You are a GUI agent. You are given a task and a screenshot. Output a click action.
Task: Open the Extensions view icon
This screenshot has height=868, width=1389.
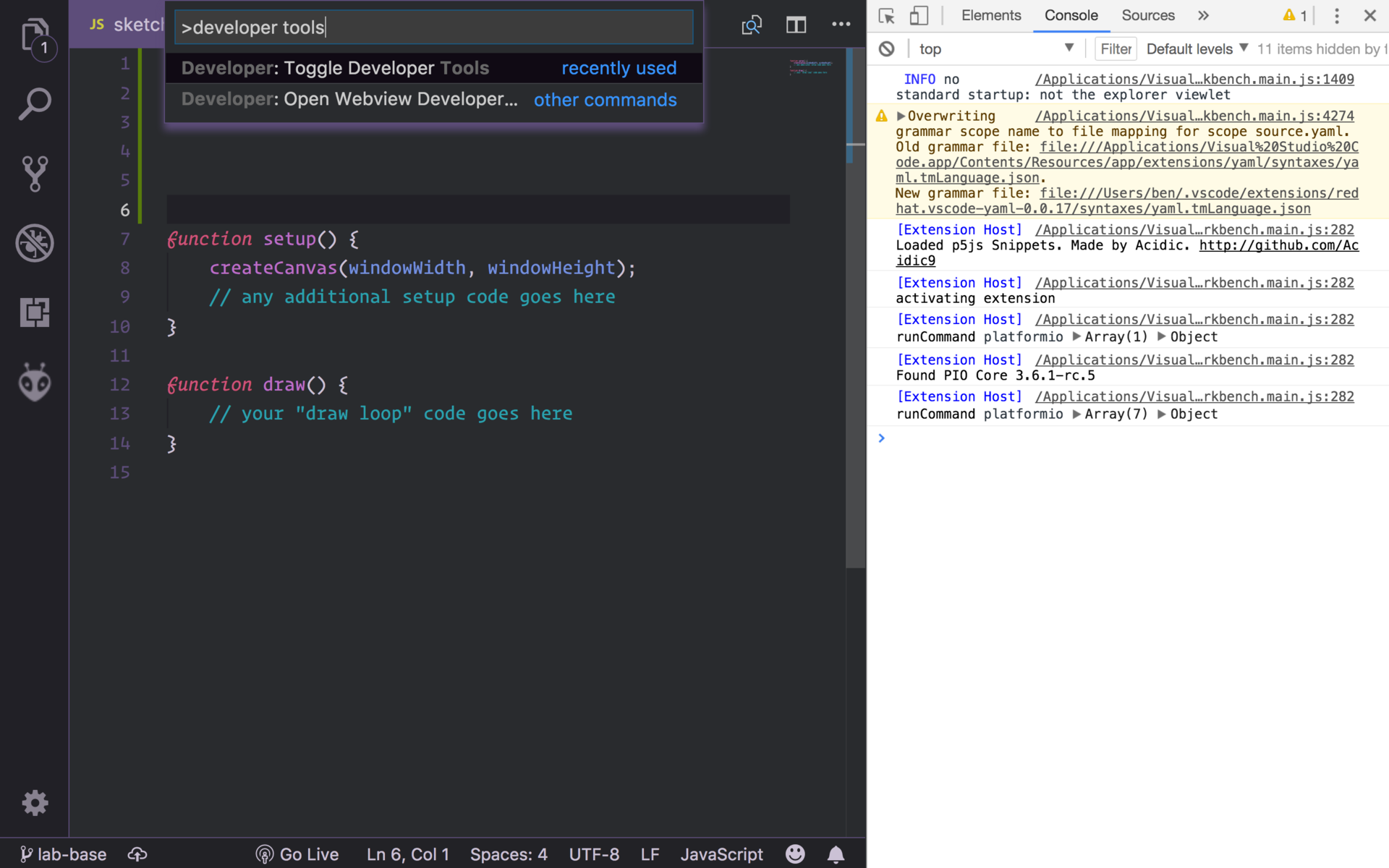coord(35,312)
